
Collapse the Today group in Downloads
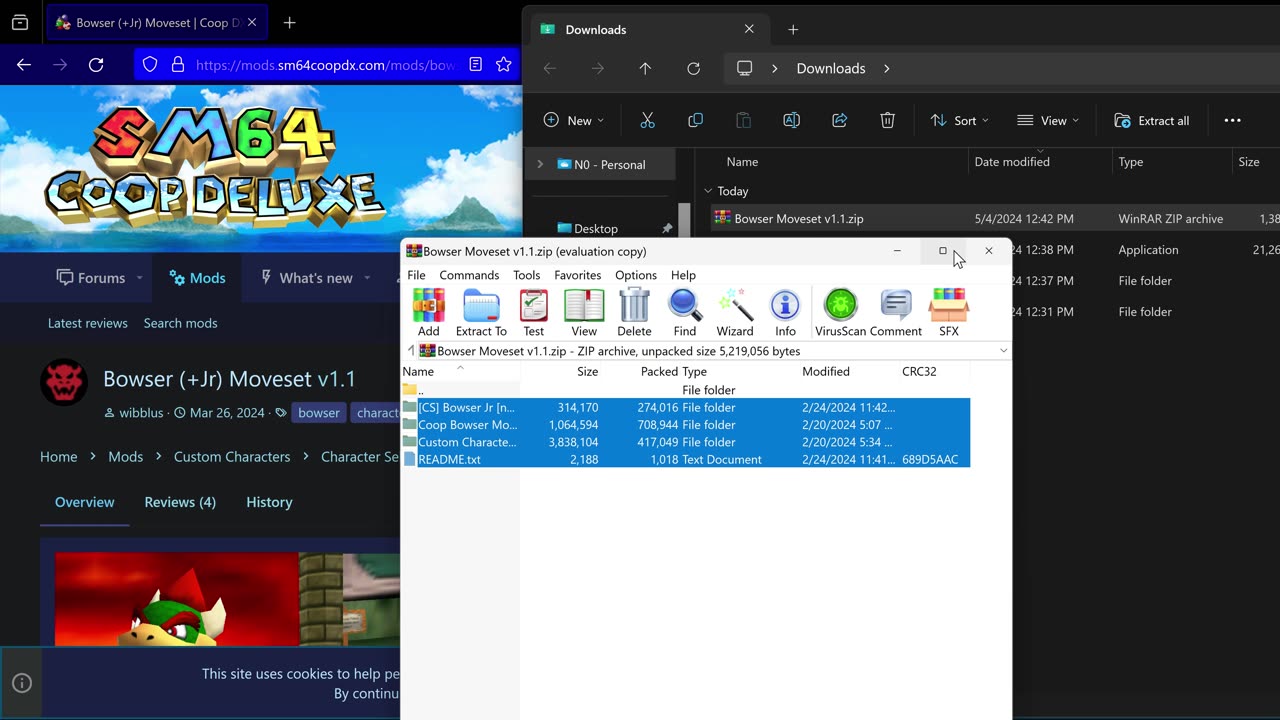[708, 191]
